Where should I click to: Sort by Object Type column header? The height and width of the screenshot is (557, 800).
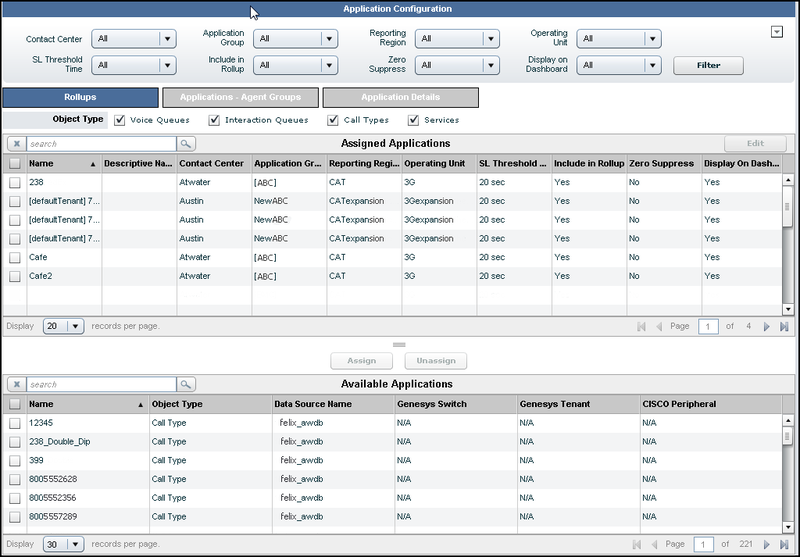[210, 404]
